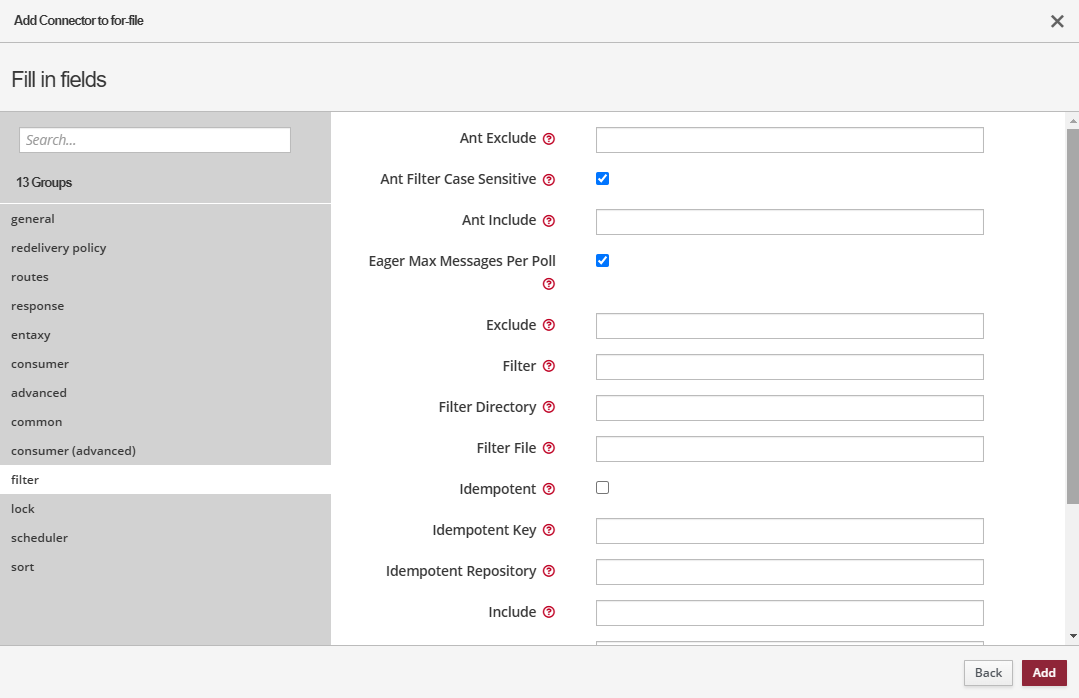Click help icon beside Ant Filter Case Sensitive
This screenshot has width=1079, height=698.
tap(548, 180)
